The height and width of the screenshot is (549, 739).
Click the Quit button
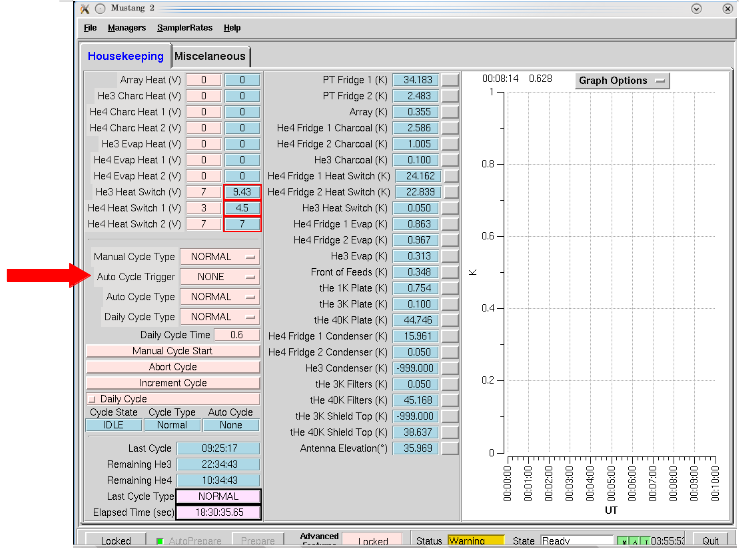pos(710,541)
